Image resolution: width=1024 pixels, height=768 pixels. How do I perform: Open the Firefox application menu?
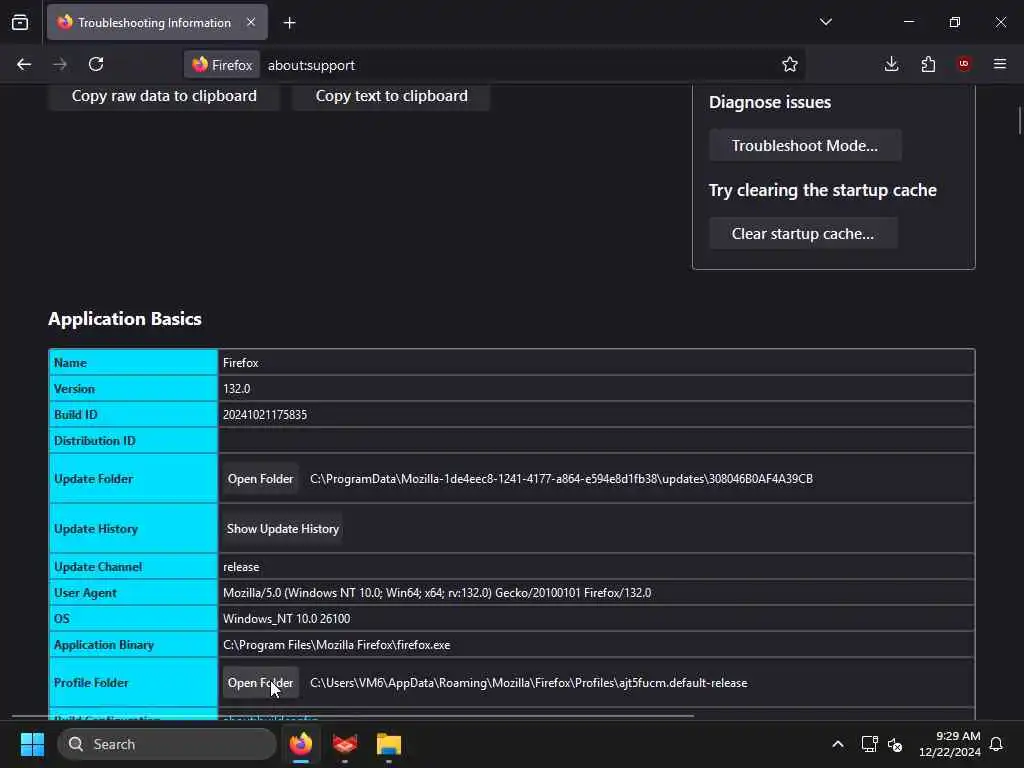tap(1000, 64)
